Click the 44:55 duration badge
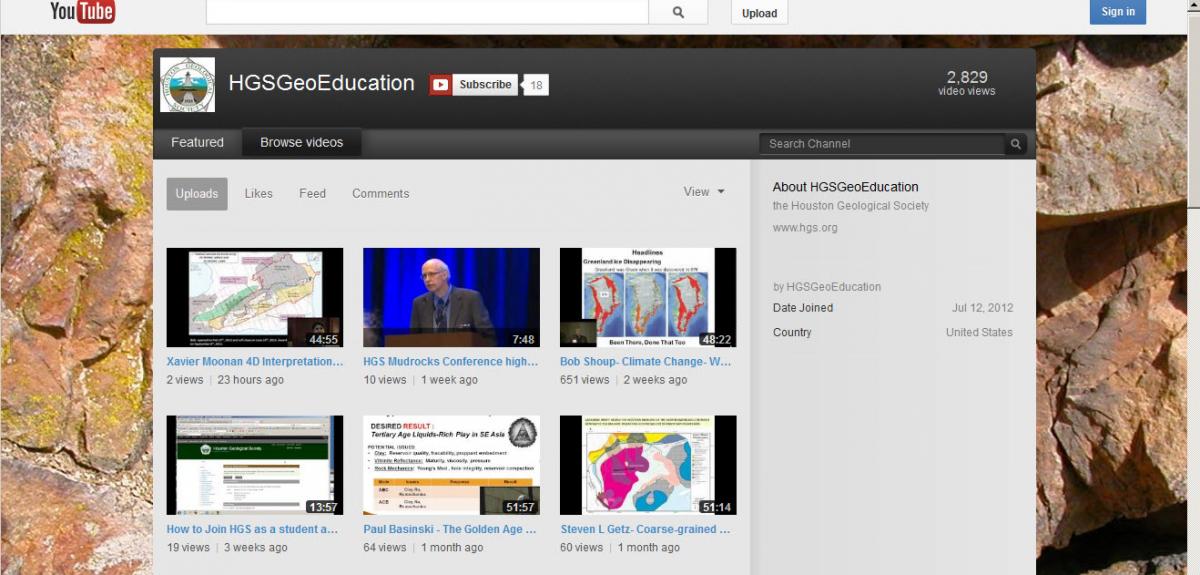 [x=324, y=339]
